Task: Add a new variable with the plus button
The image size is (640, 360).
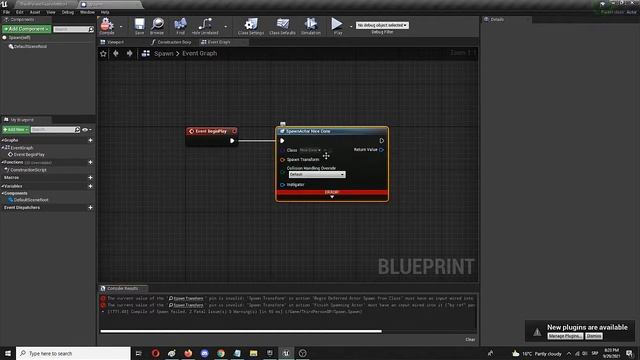Action: tap(90, 187)
